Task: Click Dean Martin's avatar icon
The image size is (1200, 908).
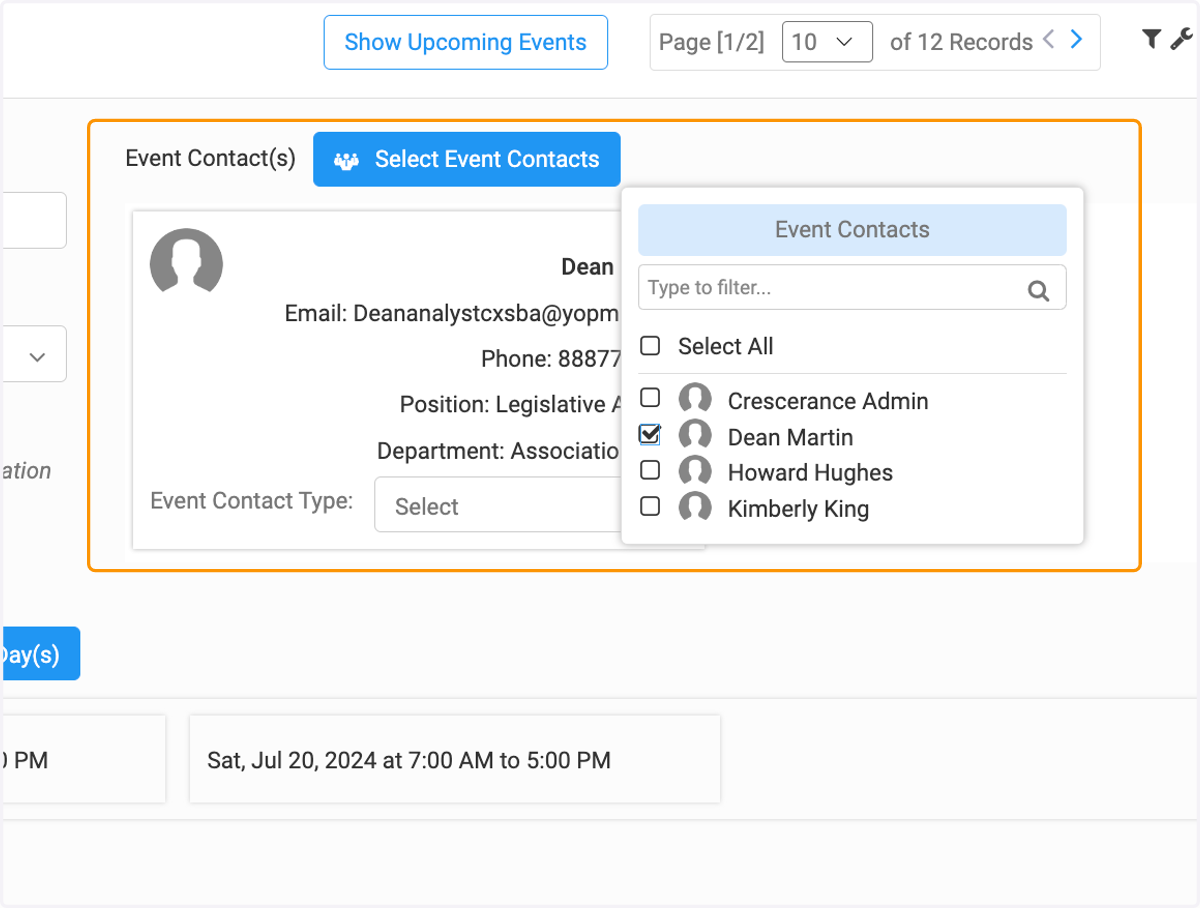Action: coord(695,435)
